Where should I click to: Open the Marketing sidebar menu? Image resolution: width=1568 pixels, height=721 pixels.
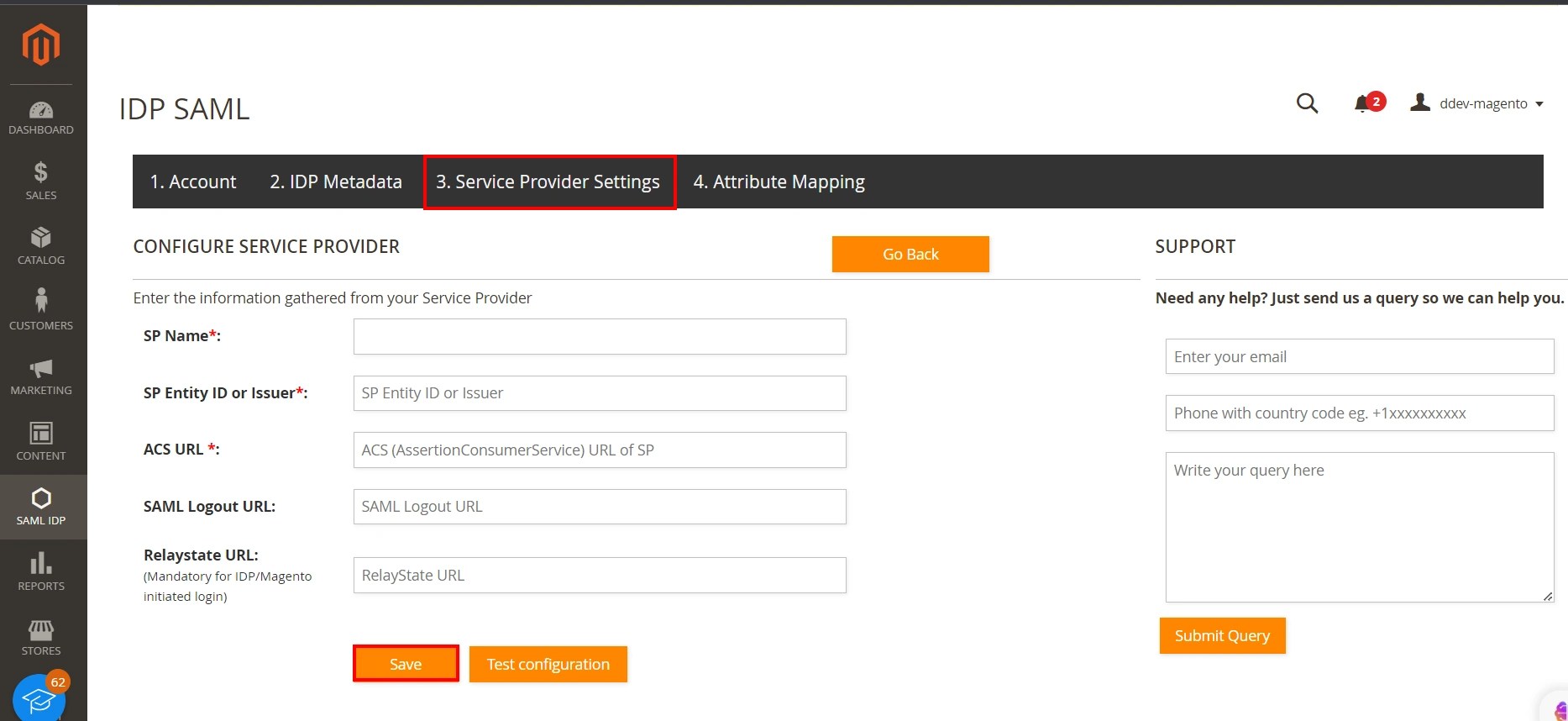pyautogui.click(x=41, y=376)
